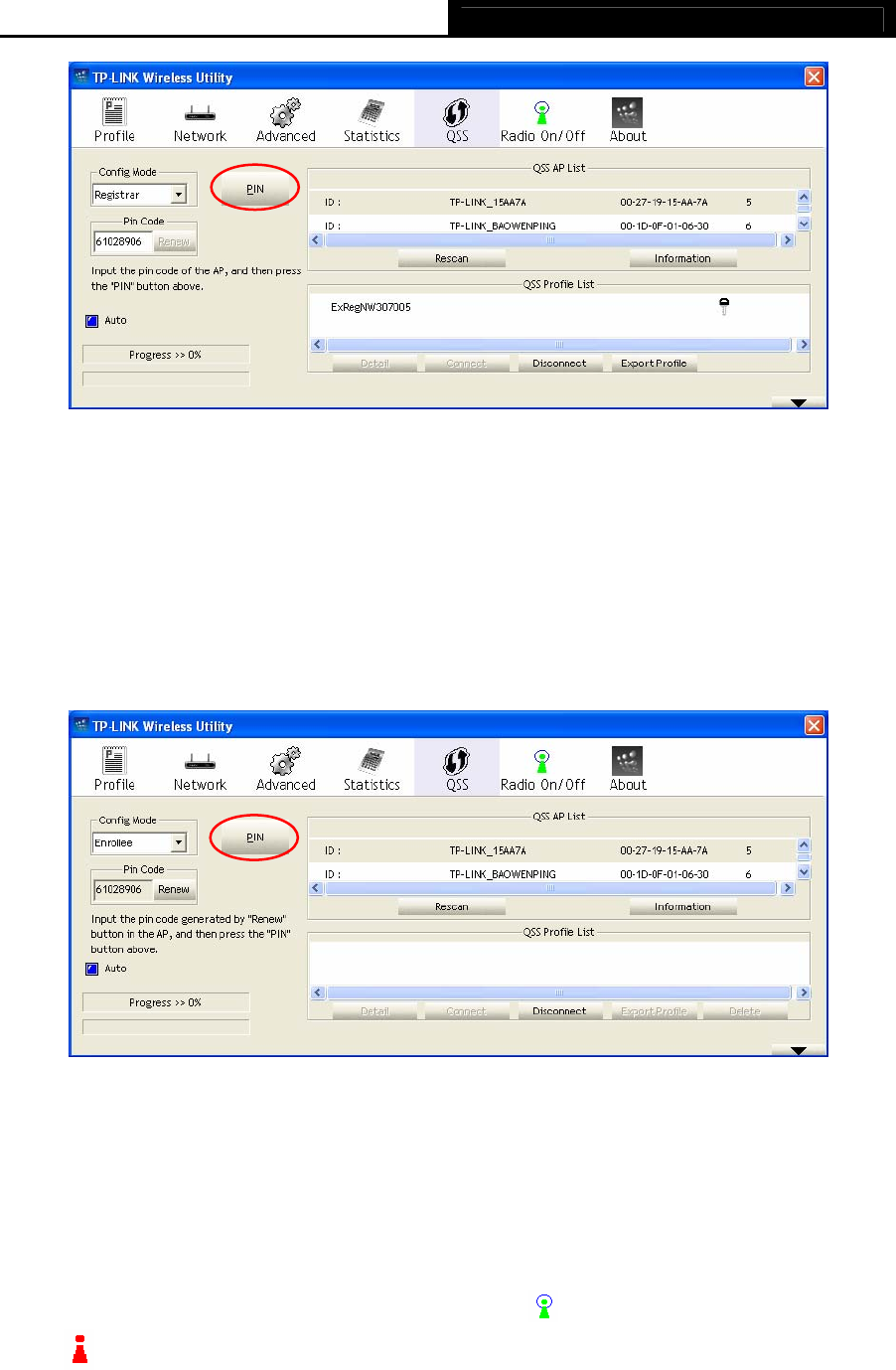Click AP list scroll-down arrow in Registrar window
This screenshot has width=896, height=1370.
pyautogui.click(x=804, y=225)
